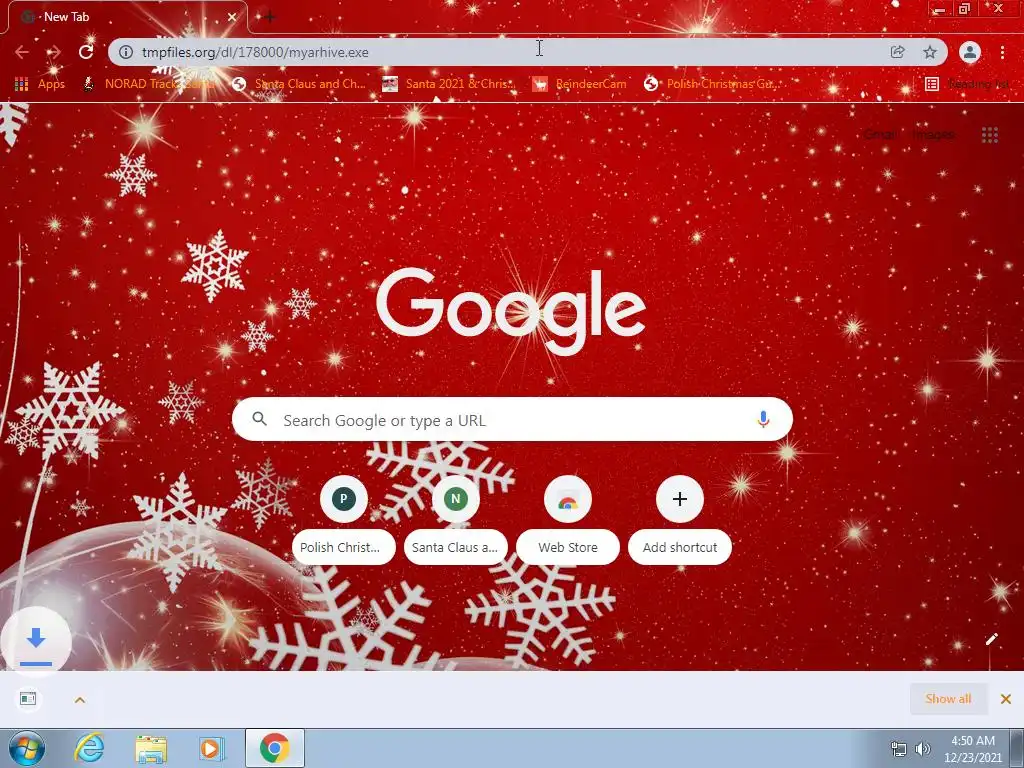Click the blue download arrow bubble
The height and width of the screenshot is (768, 1024).
coord(36,641)
